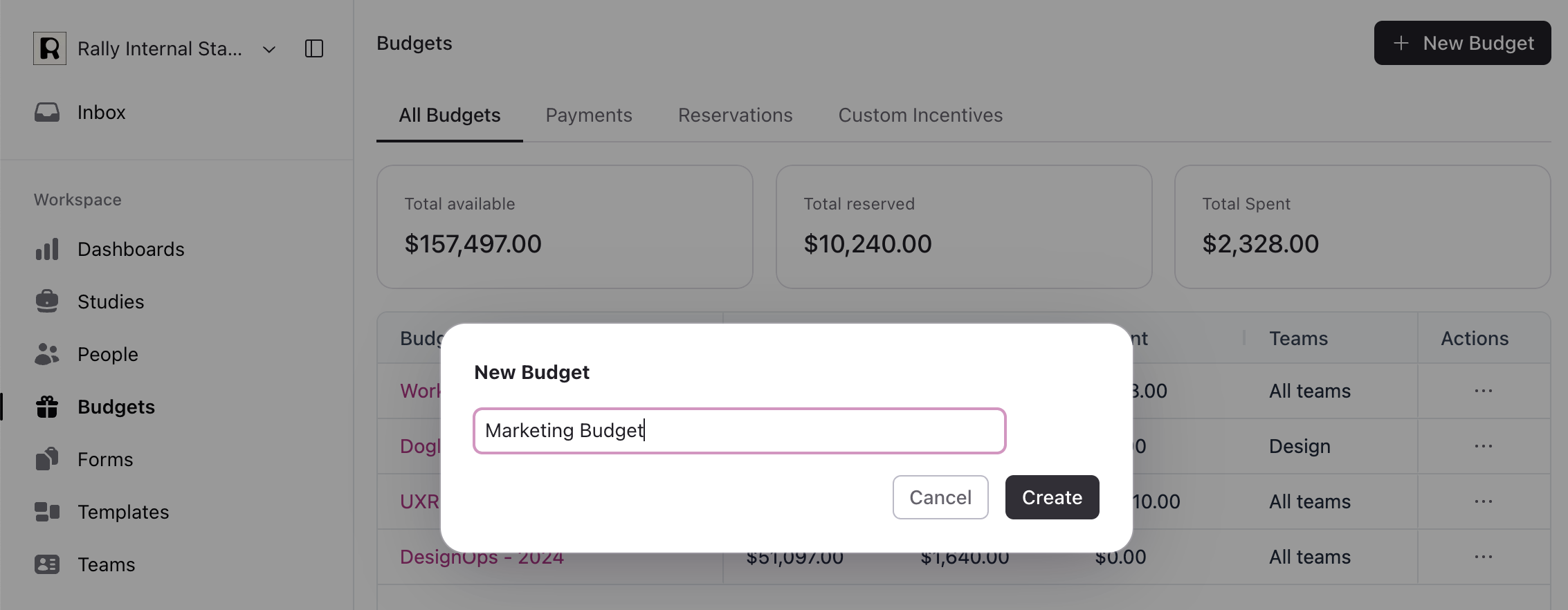Open Teams ID card icon
The width and height of the screenshot is (1568, 610).
click(x=47, y=564)
